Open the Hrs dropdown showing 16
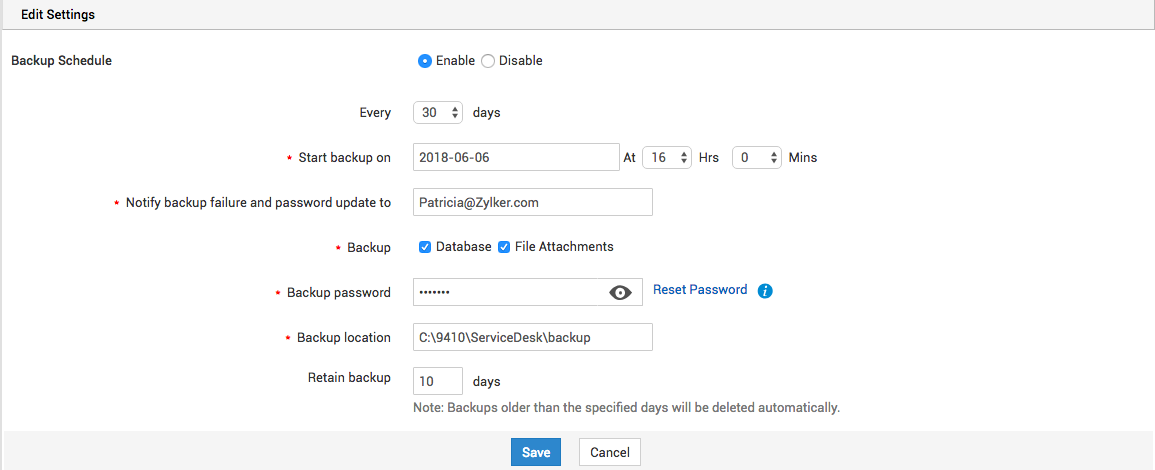 point(667,157)
